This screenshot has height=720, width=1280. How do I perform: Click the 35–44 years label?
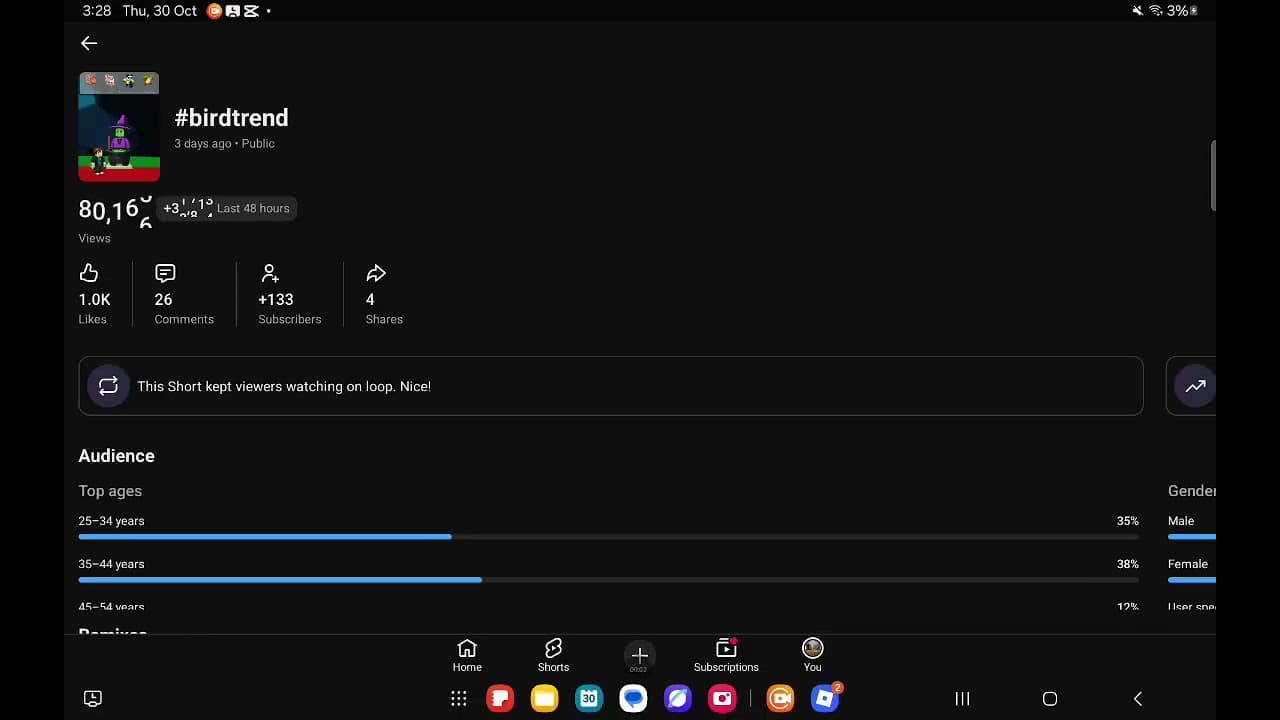(x=111, y=564)
